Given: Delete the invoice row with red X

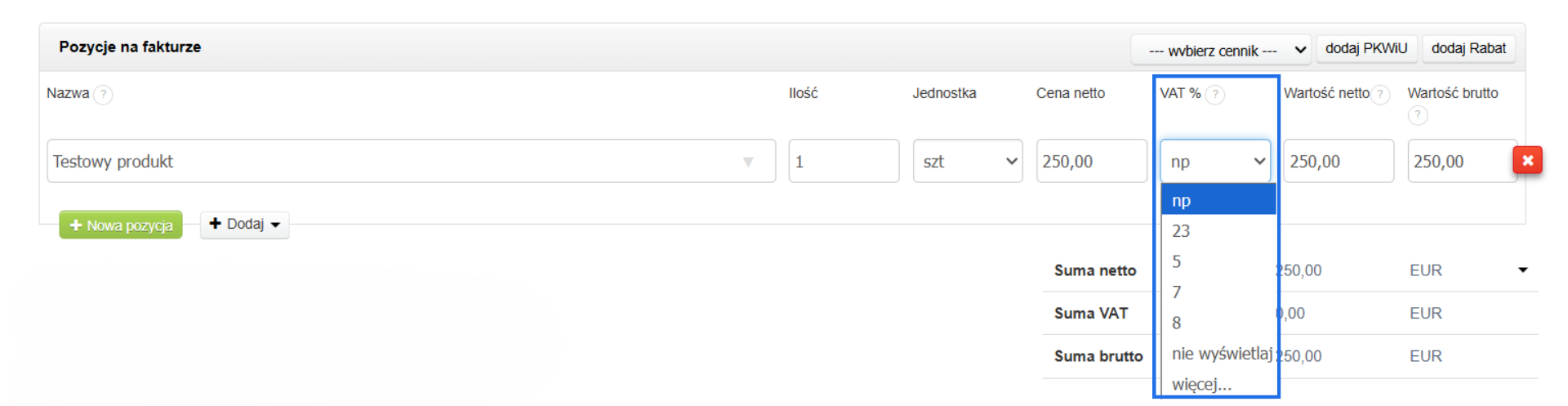Looking at the screenshot, I should [x=1527, y=161].
